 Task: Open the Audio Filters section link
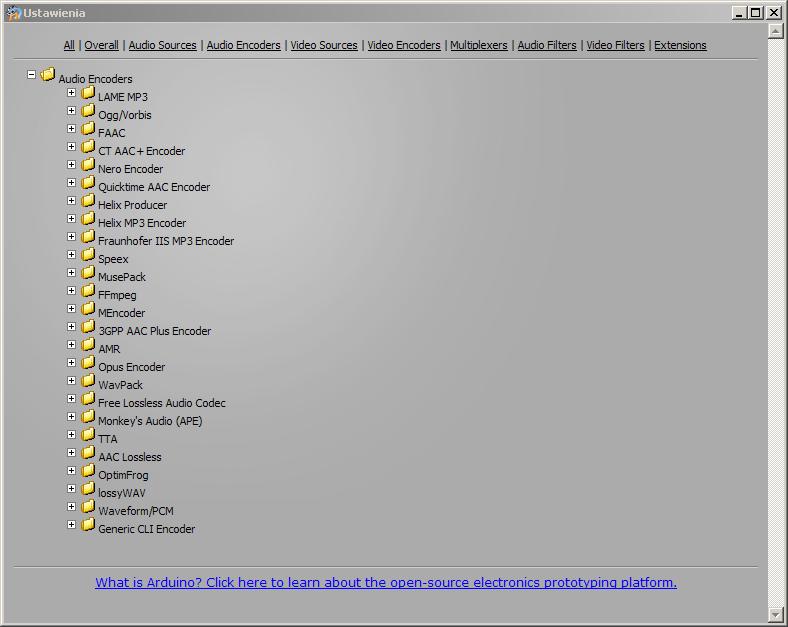547,45
